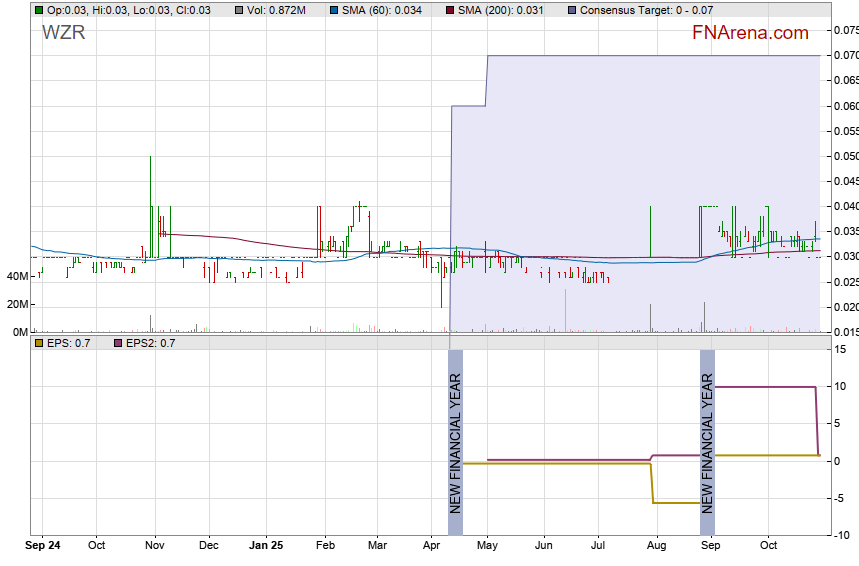
Task: Select the WZR ticker label
Action: (63, 33)
